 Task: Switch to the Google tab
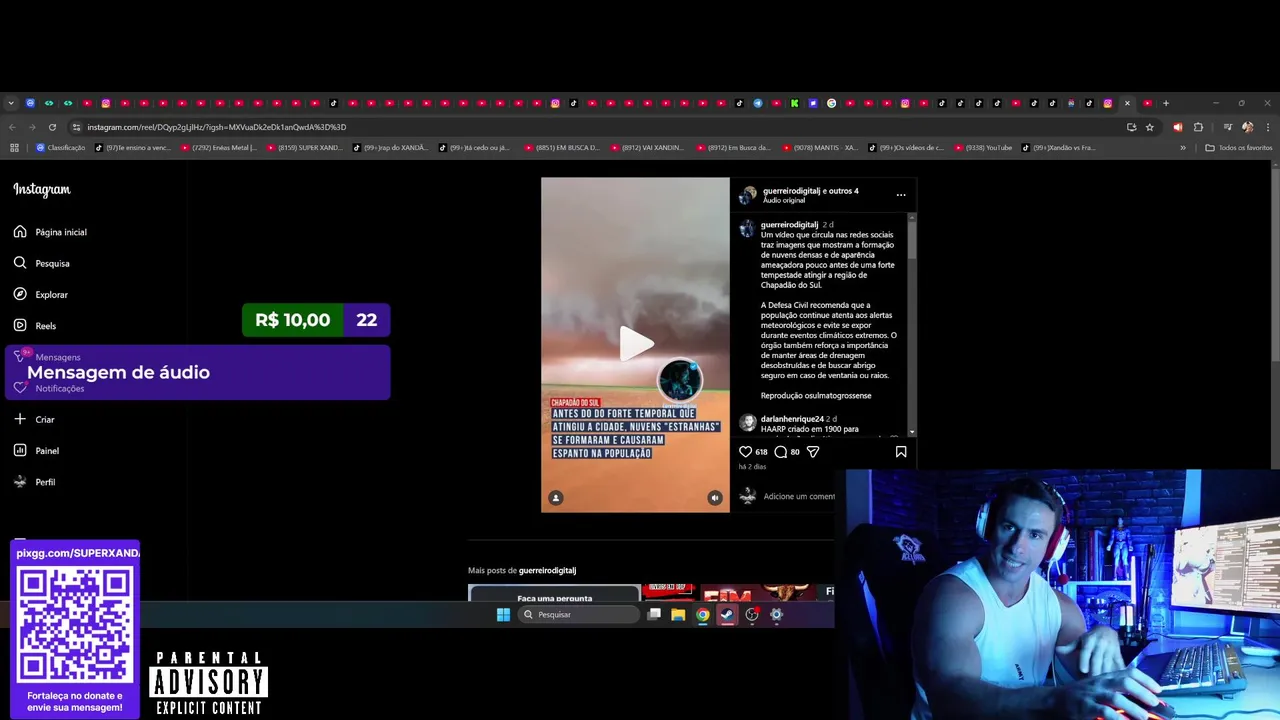[831, 103]
